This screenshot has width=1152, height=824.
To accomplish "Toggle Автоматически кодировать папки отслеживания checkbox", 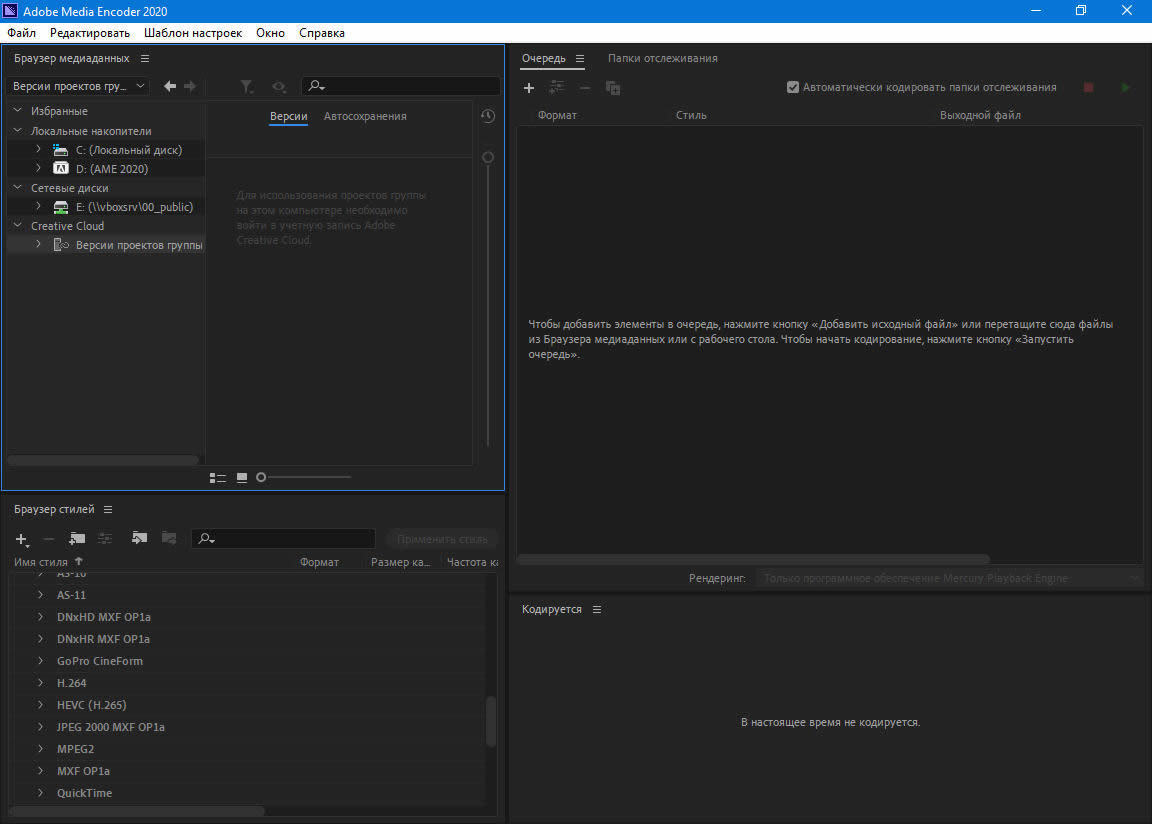I will (793, 87).
